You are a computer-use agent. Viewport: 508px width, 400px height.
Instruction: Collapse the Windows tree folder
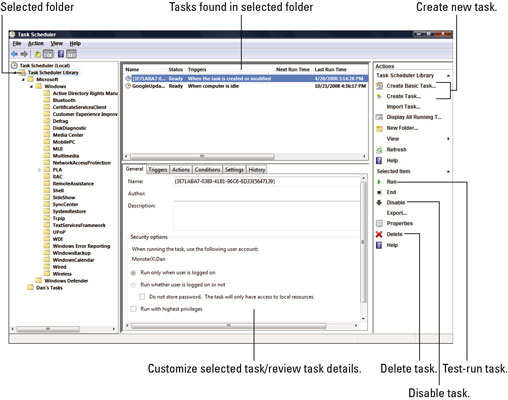(31, 87)
